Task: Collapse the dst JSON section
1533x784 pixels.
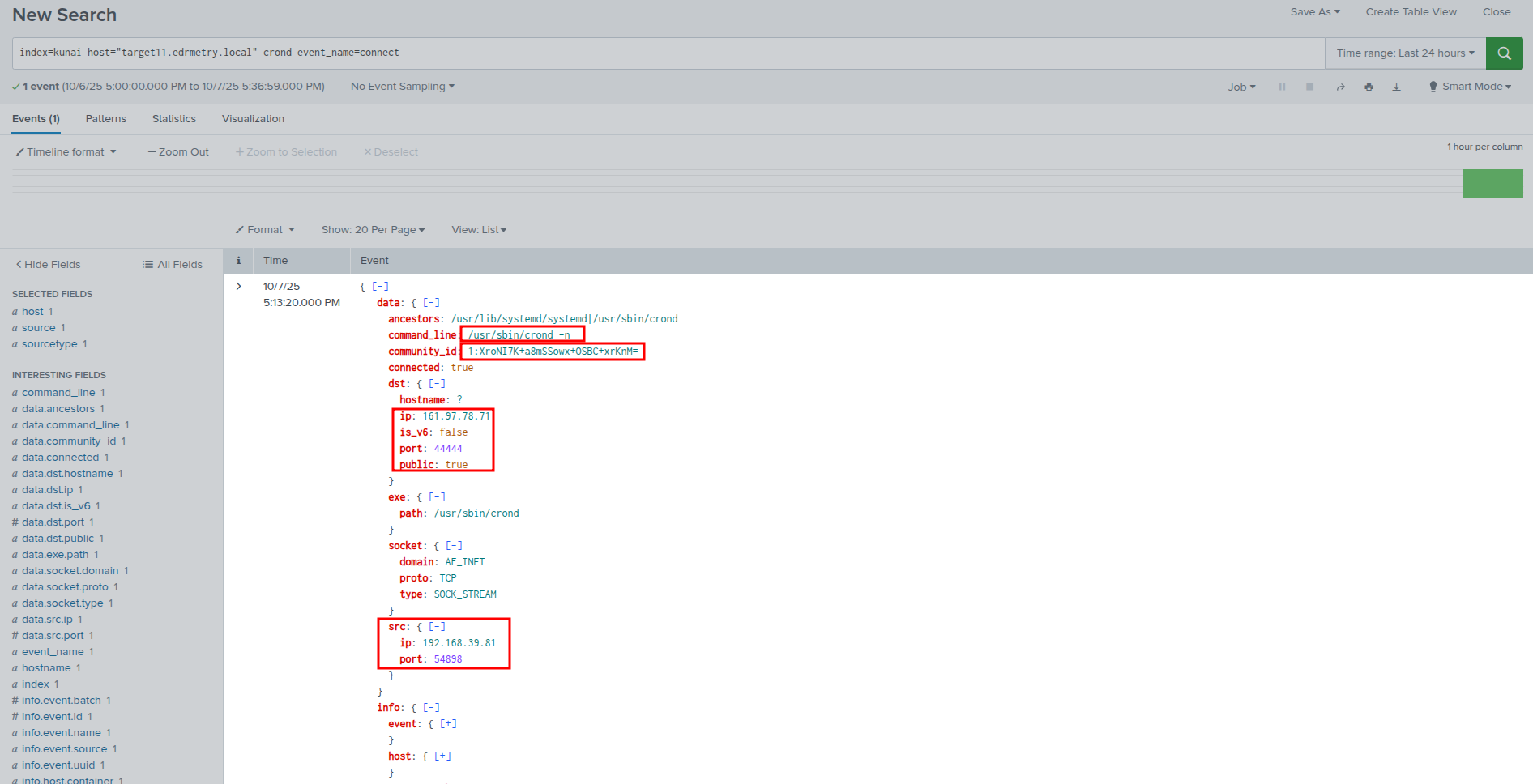Action: coord(437,384)
